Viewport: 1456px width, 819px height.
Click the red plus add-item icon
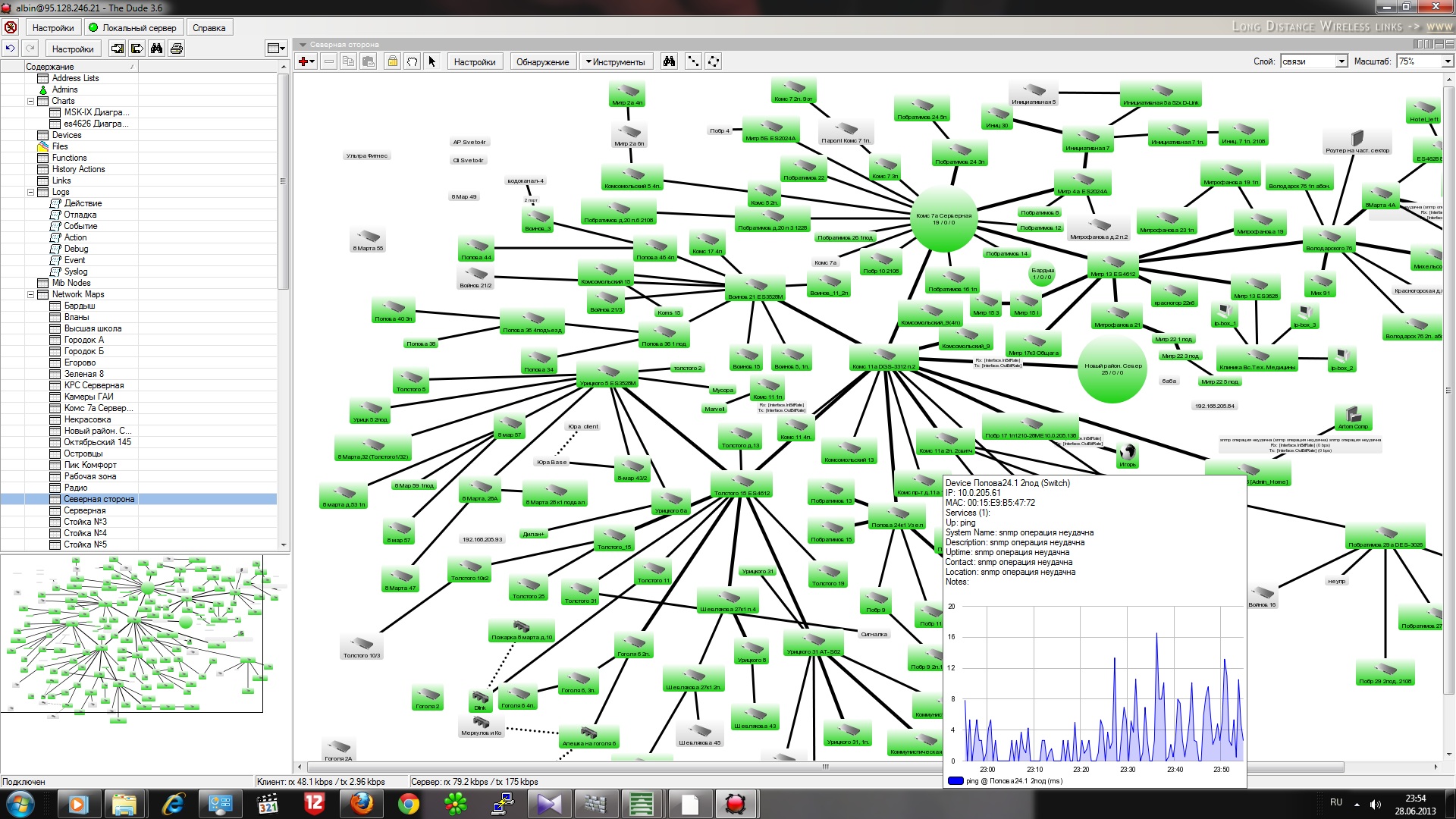tap(303, 61)
